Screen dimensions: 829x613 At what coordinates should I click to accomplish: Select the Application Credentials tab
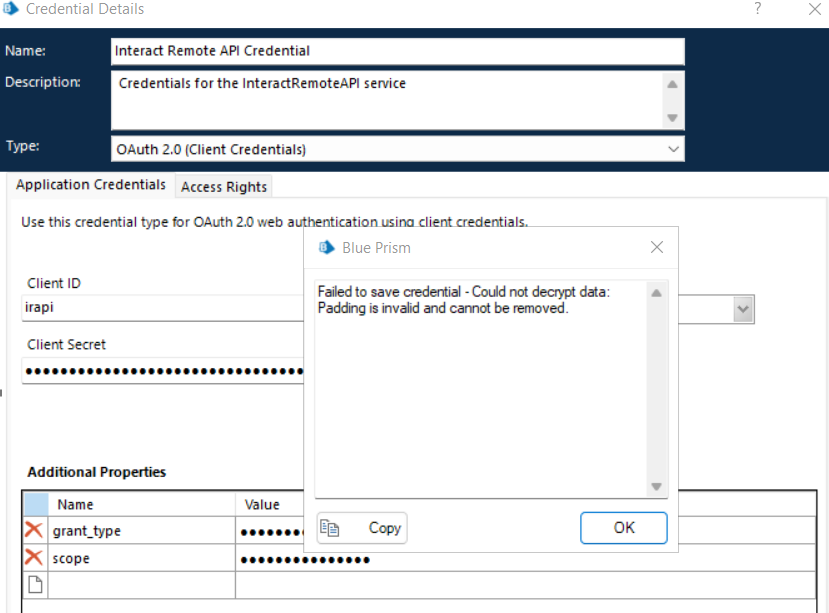point(91,185)
